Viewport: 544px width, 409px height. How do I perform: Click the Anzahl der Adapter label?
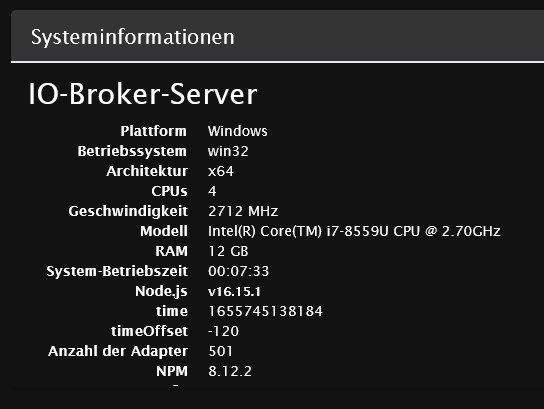pyautogui.click(x=118, y=351)
